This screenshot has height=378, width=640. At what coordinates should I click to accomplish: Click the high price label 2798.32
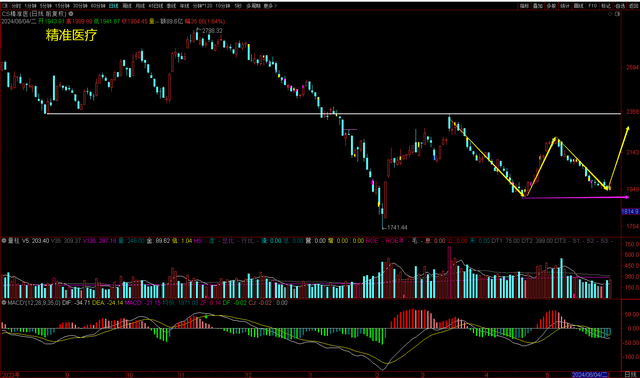[x=212, y=31]
